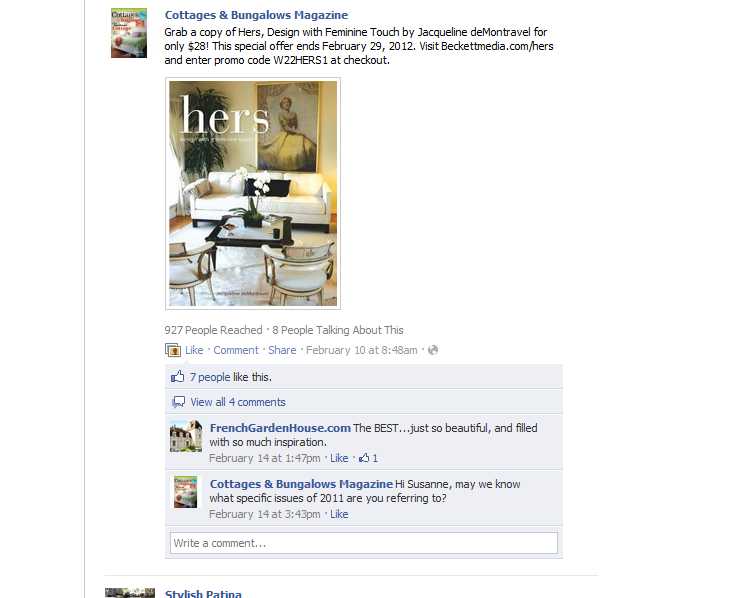
Task: Expand View all 4 comments
Action: click(238, 402)
